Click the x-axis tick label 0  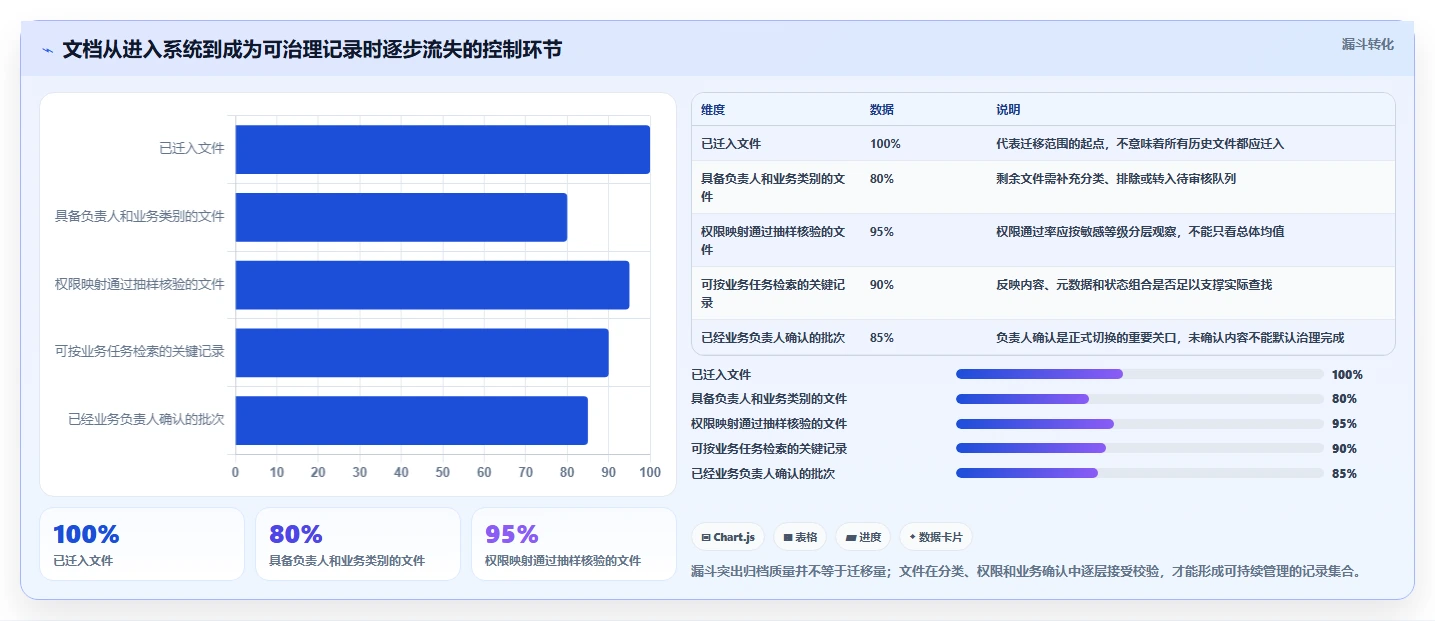pos(236,472)
